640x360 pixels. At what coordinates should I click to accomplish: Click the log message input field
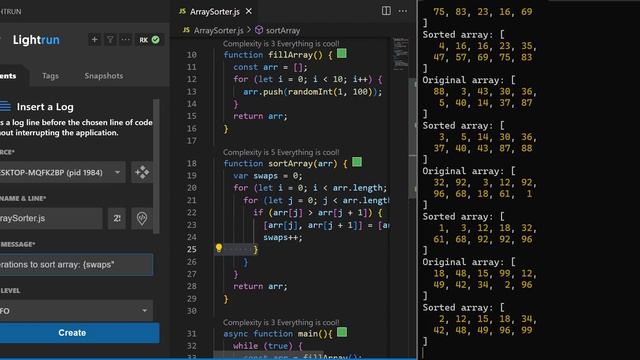[76, 264]
